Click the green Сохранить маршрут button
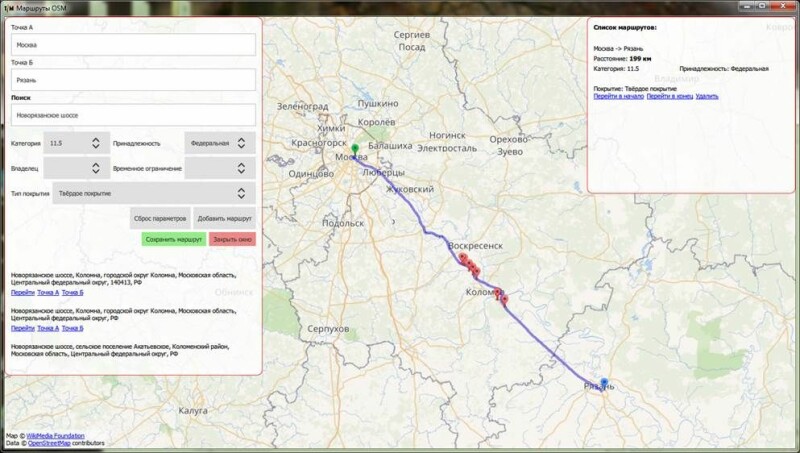This screenshot has height=453, width=800. (x=174, y=240)
